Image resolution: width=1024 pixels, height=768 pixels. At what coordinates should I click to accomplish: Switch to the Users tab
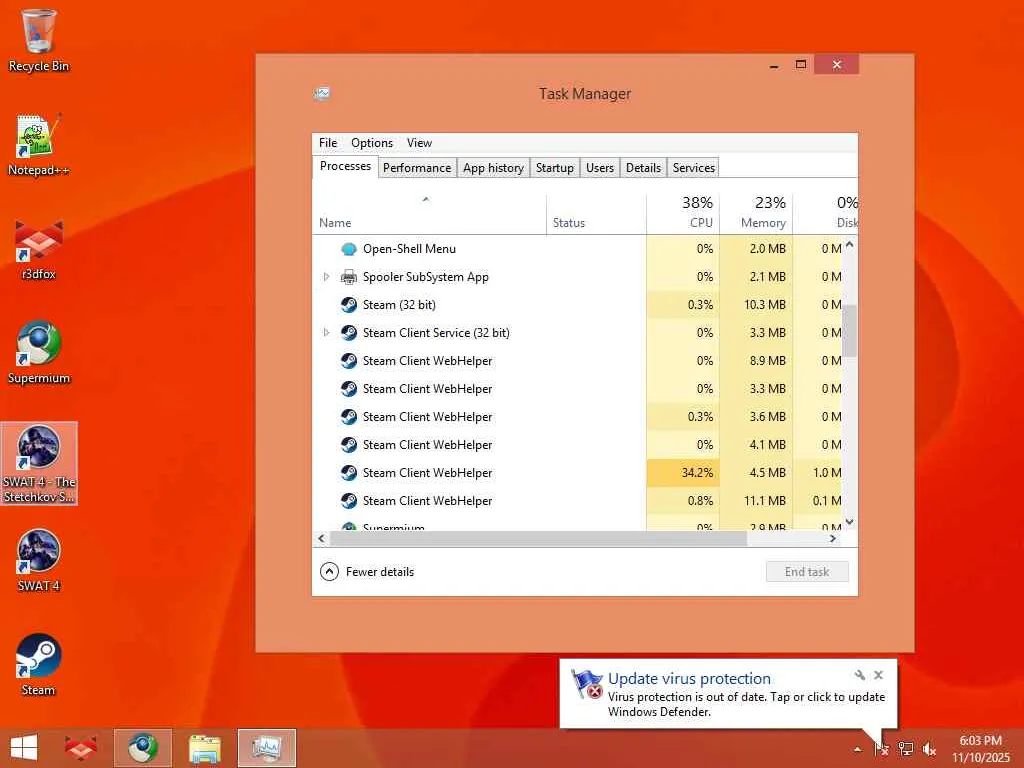pos(600,168)
